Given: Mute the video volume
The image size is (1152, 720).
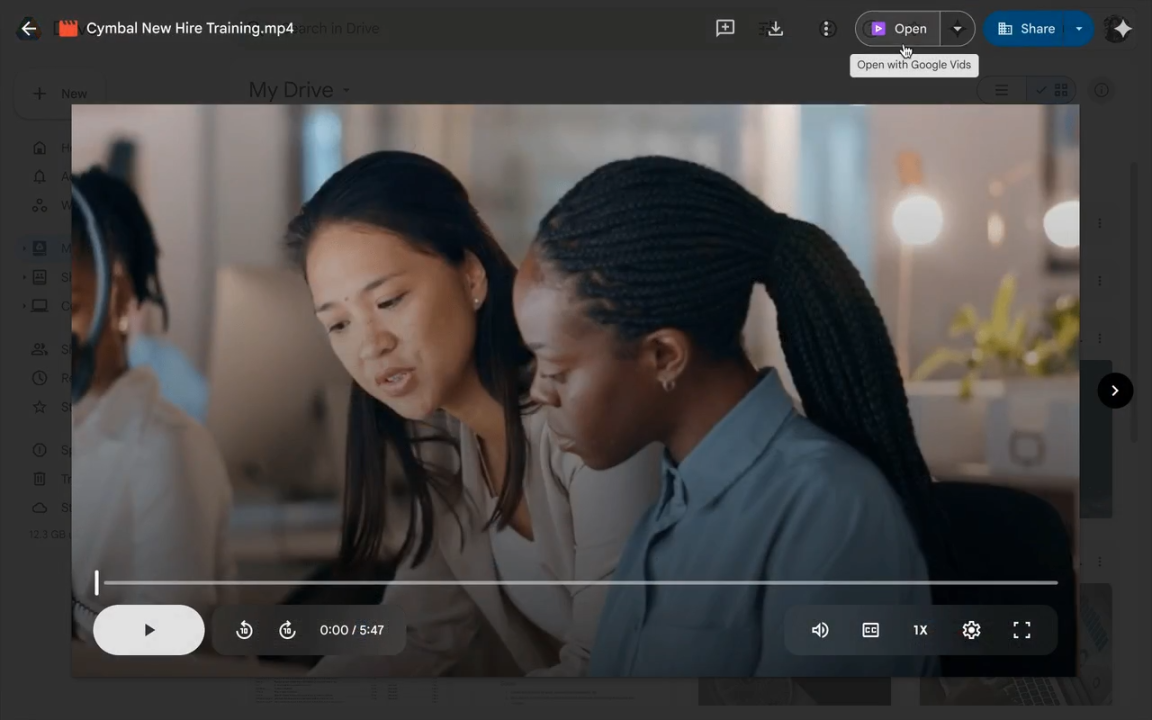Looking at the screenshot, I should pos(819,629).
